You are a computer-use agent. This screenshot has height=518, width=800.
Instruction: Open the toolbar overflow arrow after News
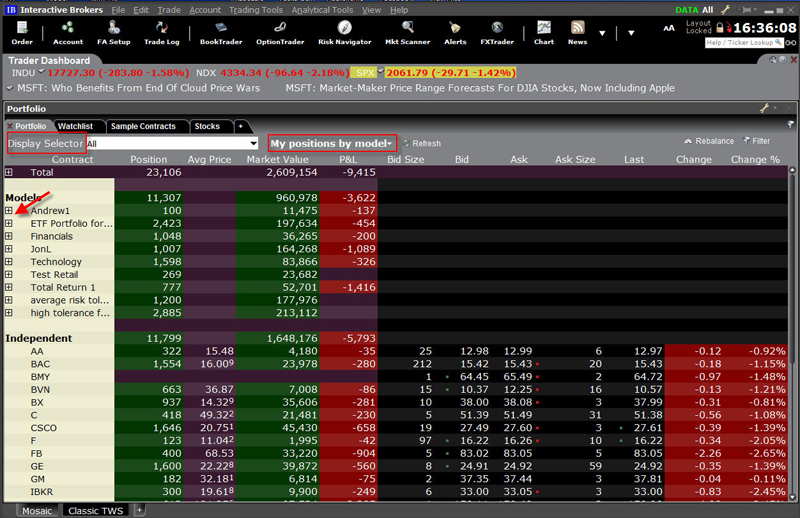[x=602, y=33]
